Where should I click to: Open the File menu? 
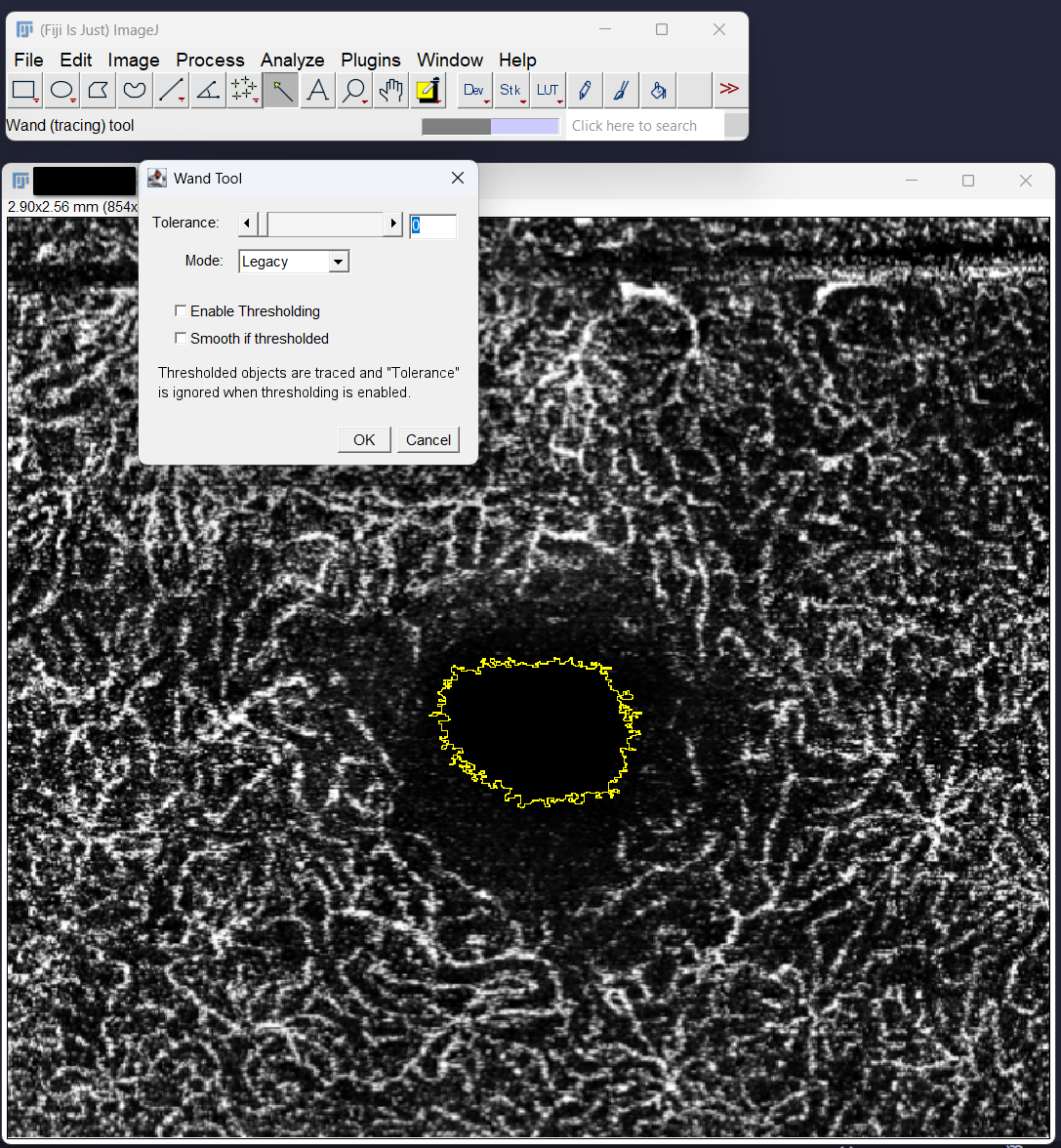click(x=28, y=61)
